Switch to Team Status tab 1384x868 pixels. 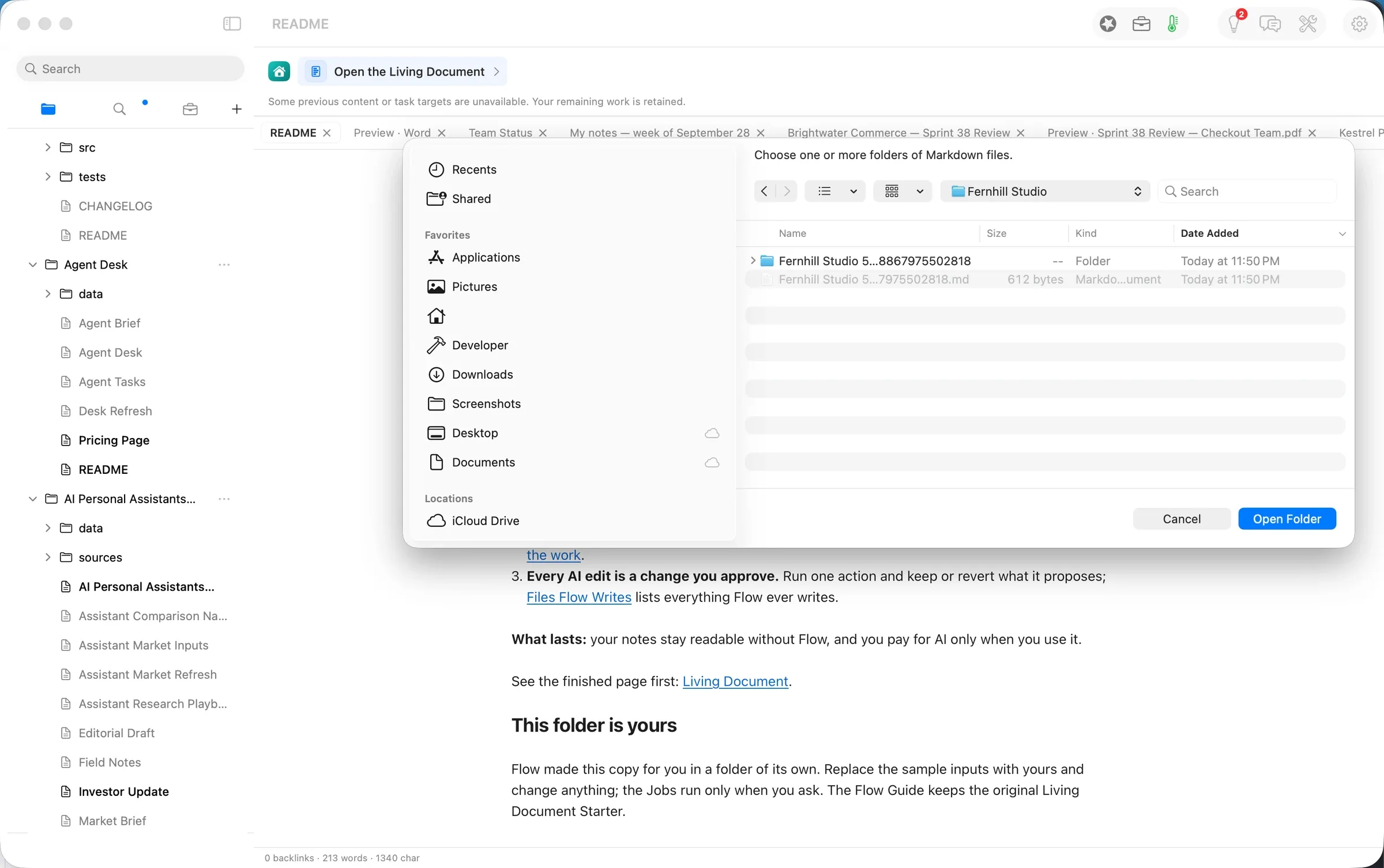500,133
